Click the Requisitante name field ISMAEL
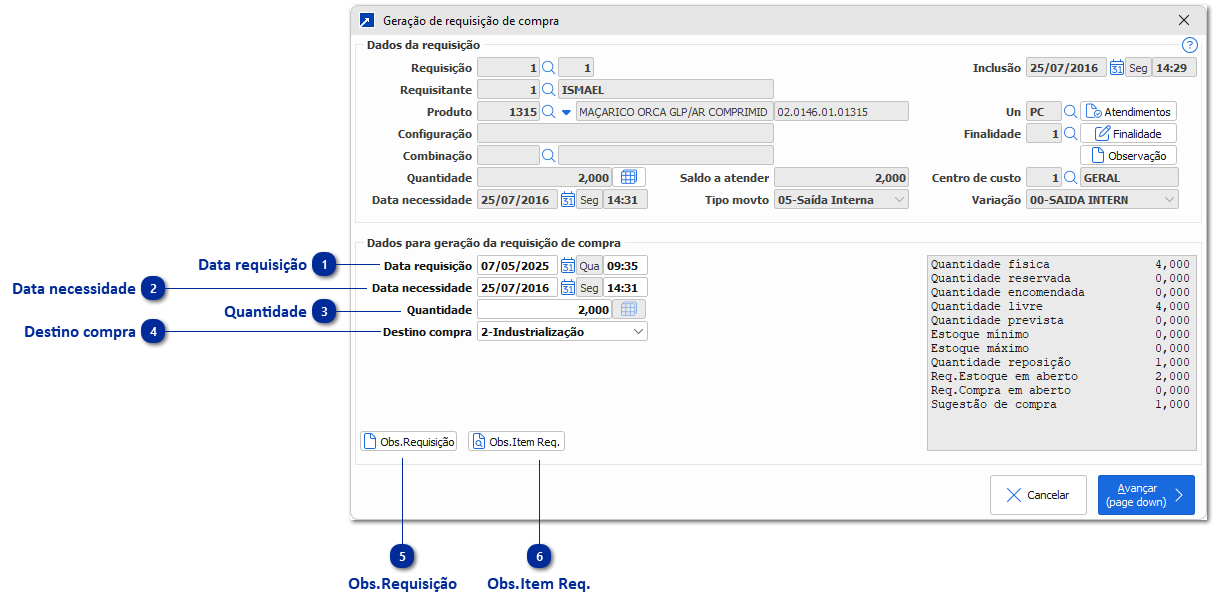Screen dimensions: 1216x610 click(x=666, y=90)
